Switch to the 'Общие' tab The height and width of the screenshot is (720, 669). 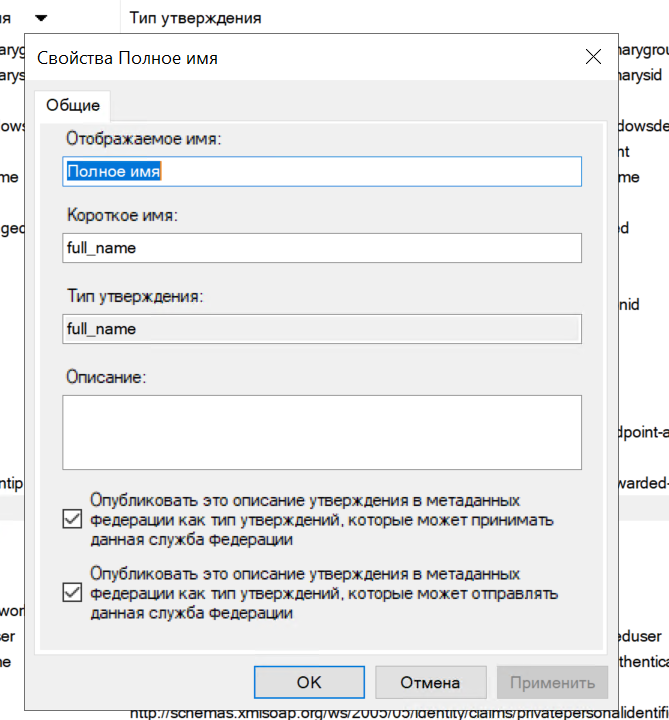[x=73, y=105]
